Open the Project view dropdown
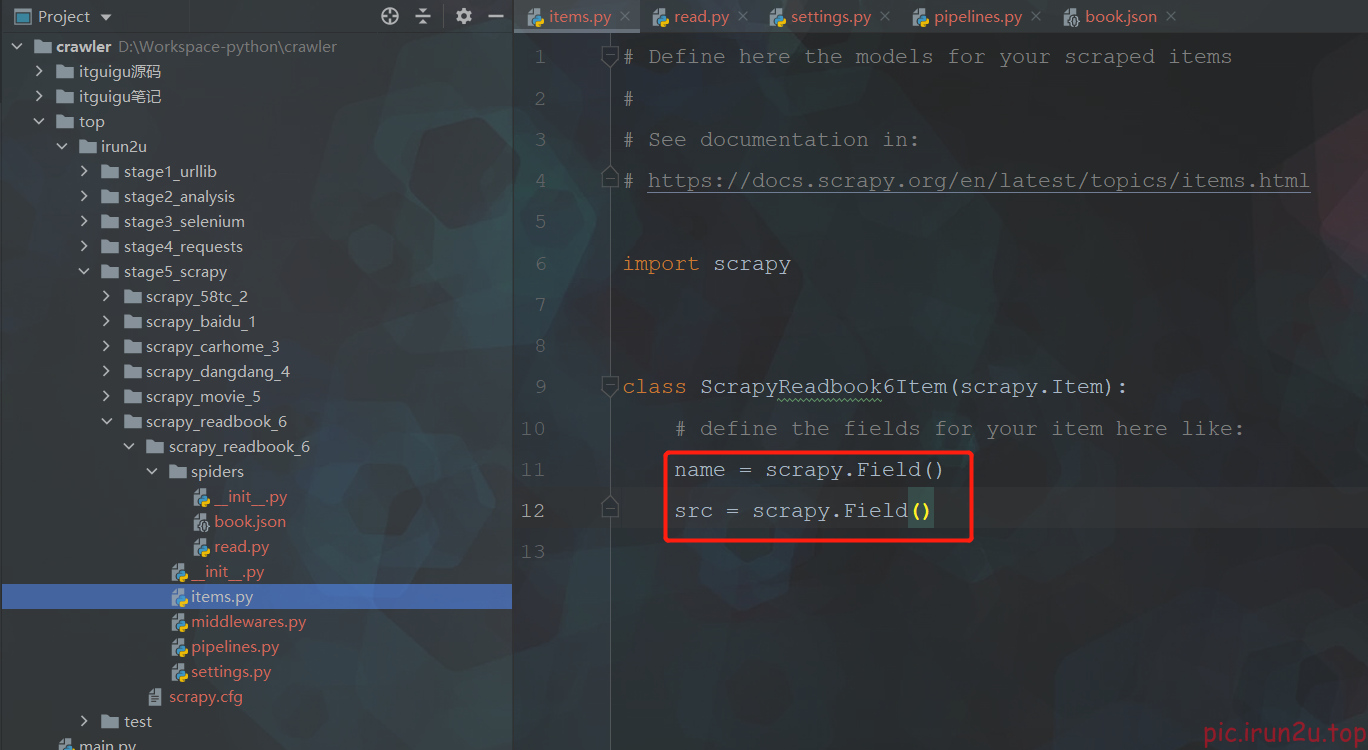 [x=105, y=16]
